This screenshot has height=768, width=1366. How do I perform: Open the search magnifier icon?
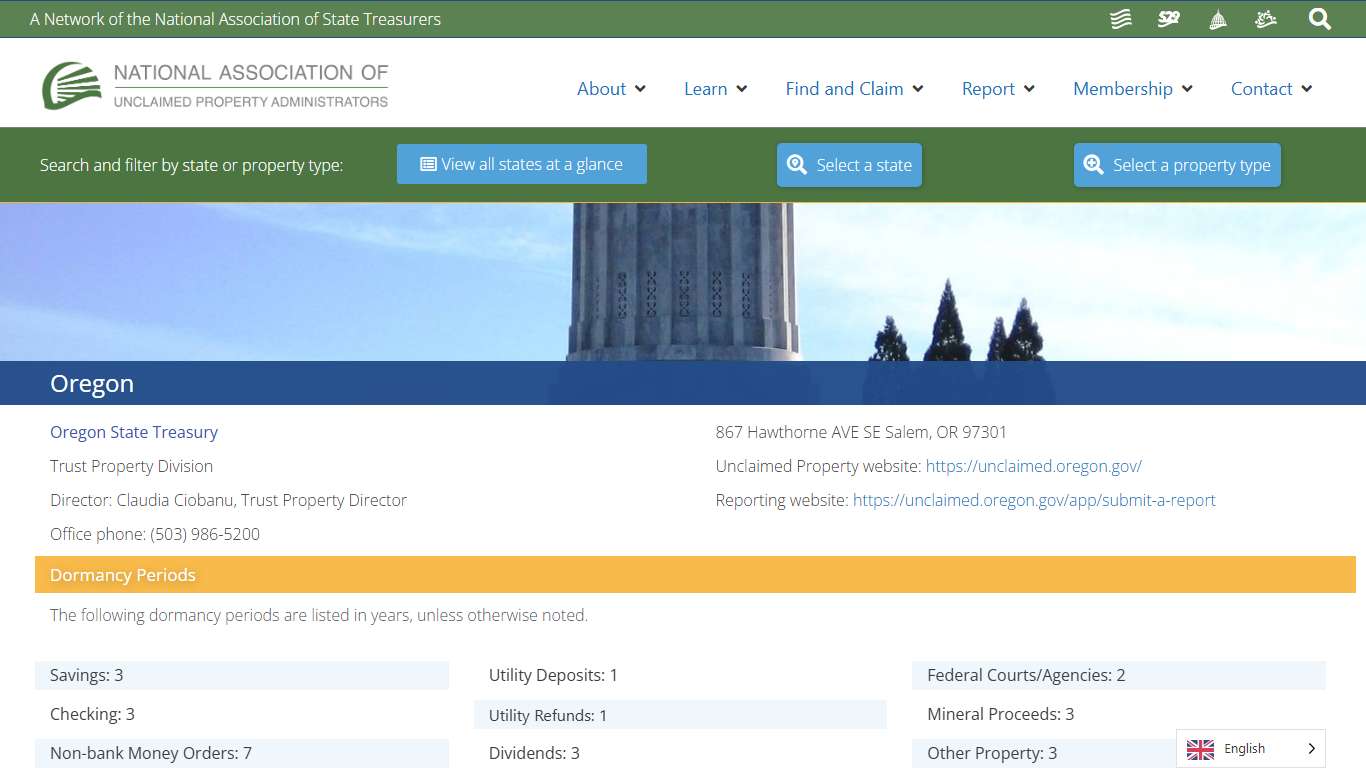pyautogui.click(x=1319, y=18)
